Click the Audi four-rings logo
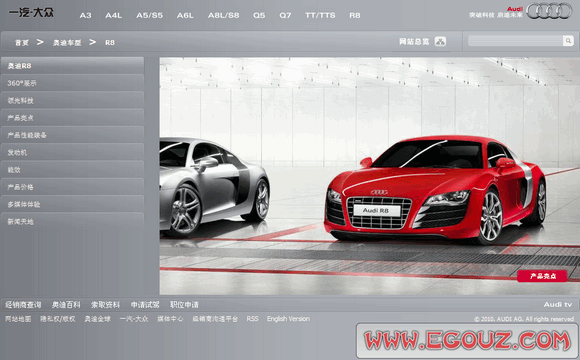The width and height of the screenshot is (580, 360). click(x=549, y=11)
